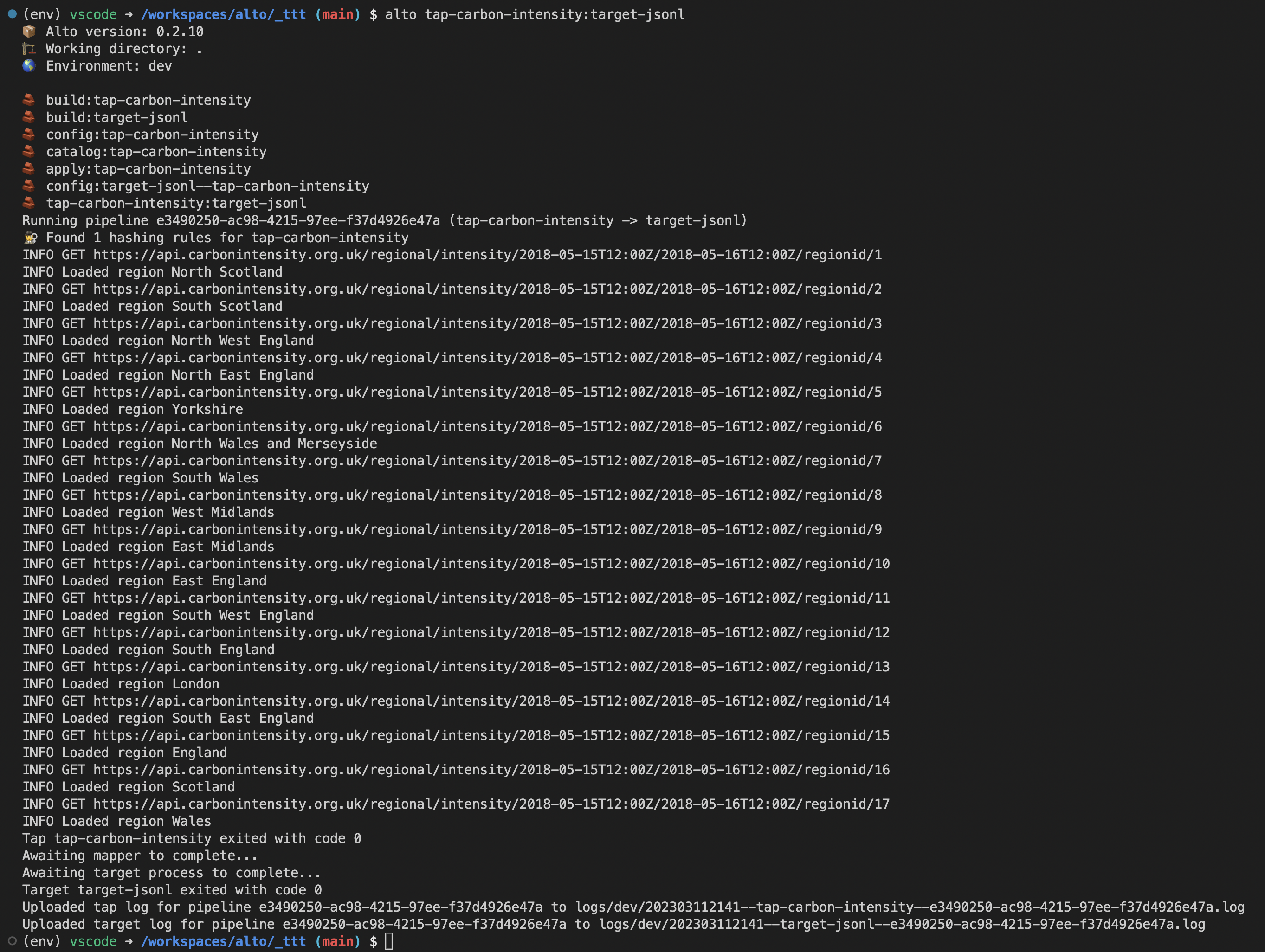1265x952 pixels.
Task: Click the Target target-jsonl exited with code 0 line
Action: (172, 890)
